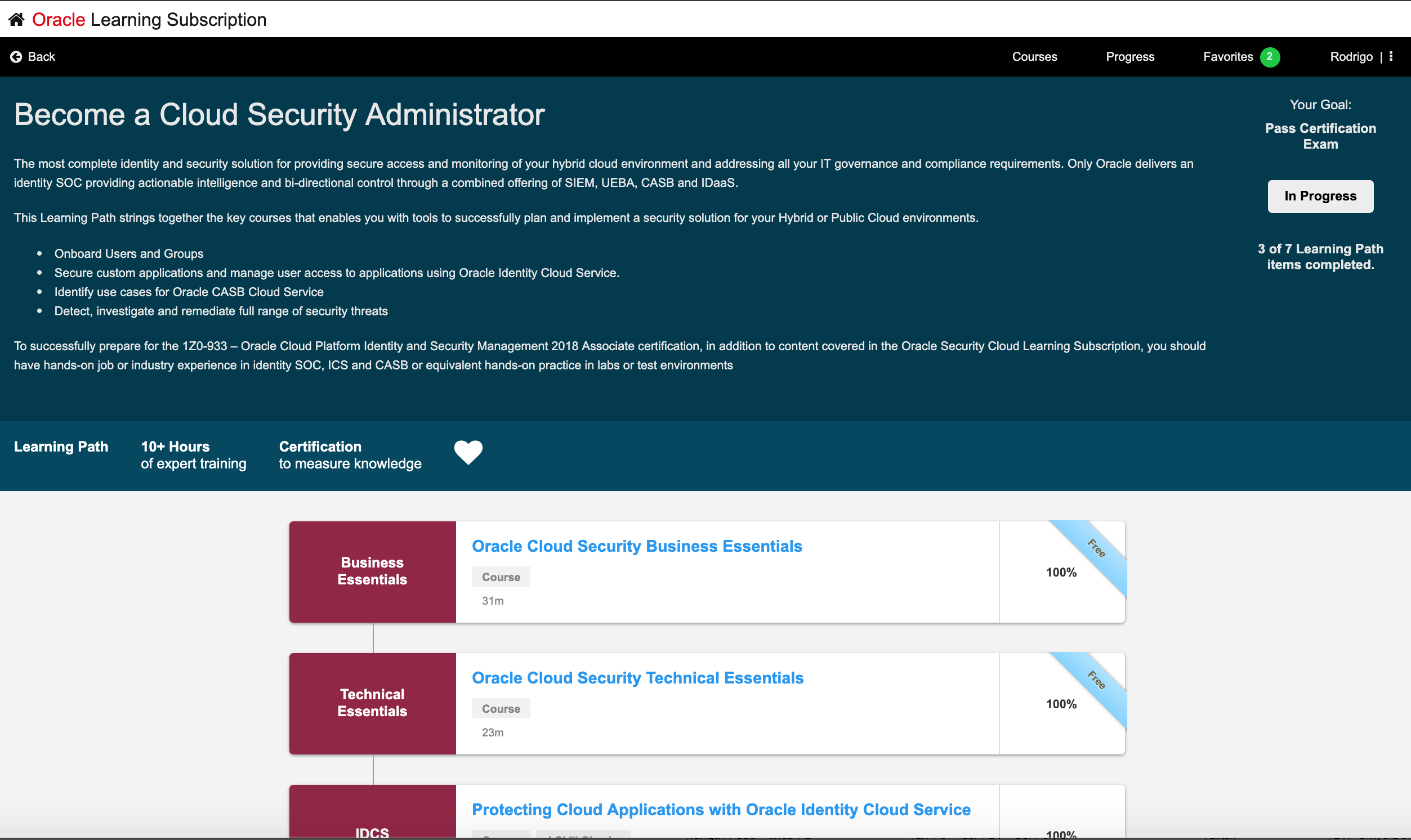
Task: Click the Back link text
Action: tap(41, 57)
